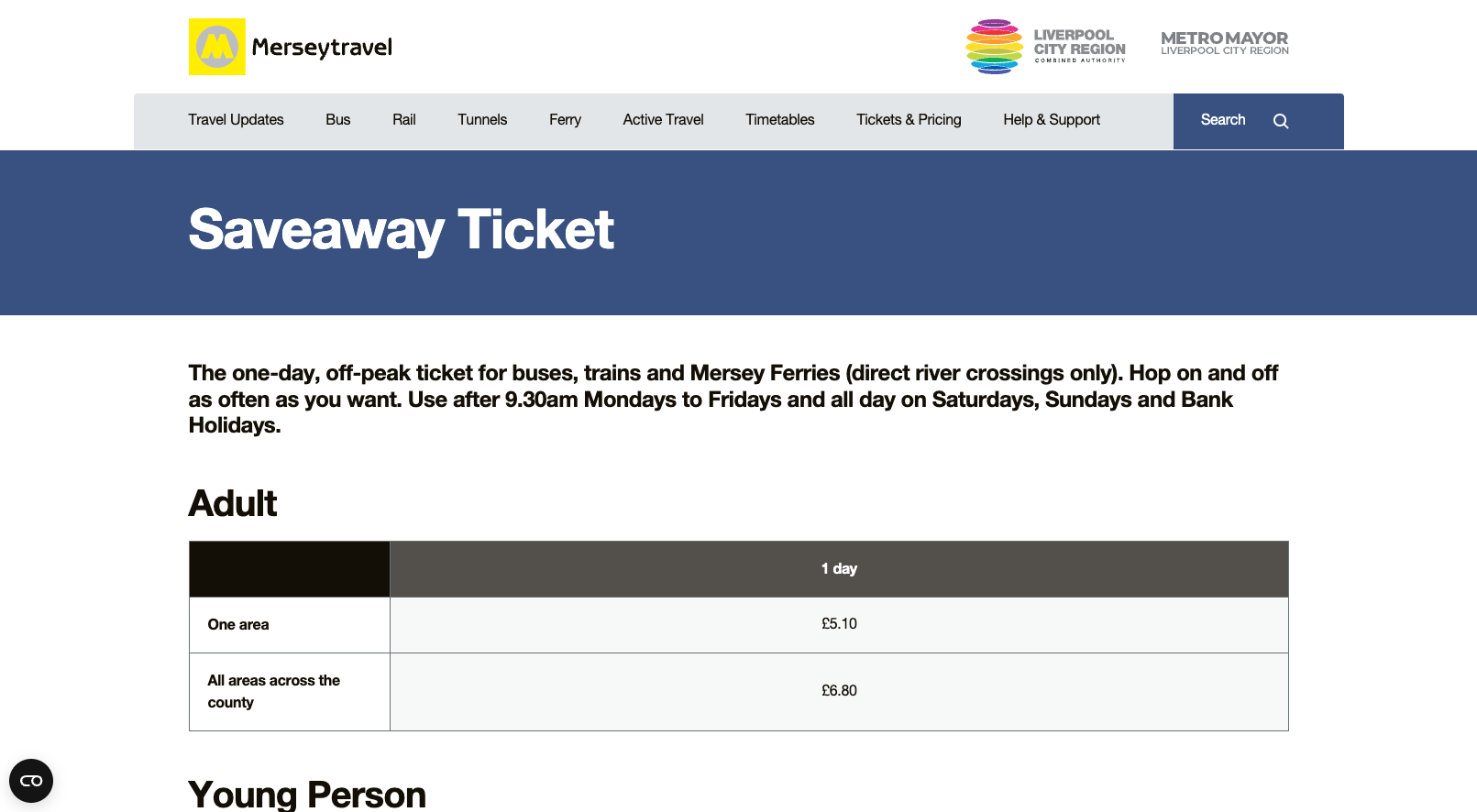Click the yellow Merseytravel M logo icon

click(217, 47)
